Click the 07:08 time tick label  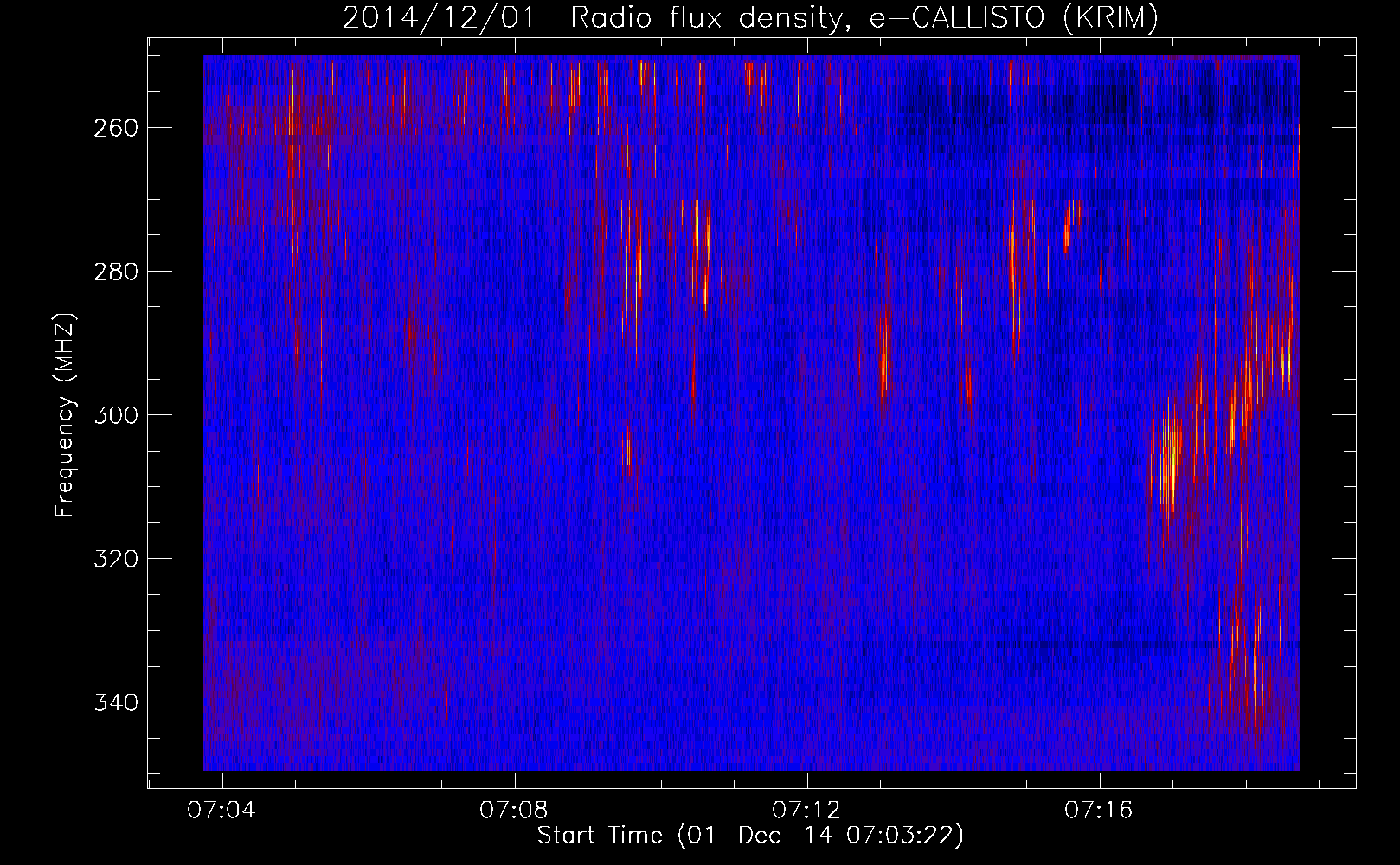tap(514, 810)
